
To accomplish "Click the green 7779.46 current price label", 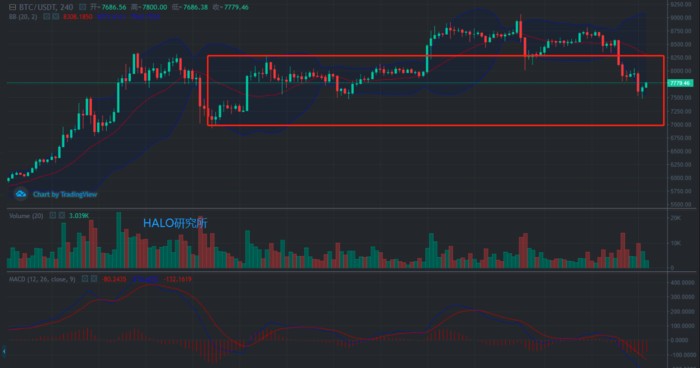I will point(680,83).
